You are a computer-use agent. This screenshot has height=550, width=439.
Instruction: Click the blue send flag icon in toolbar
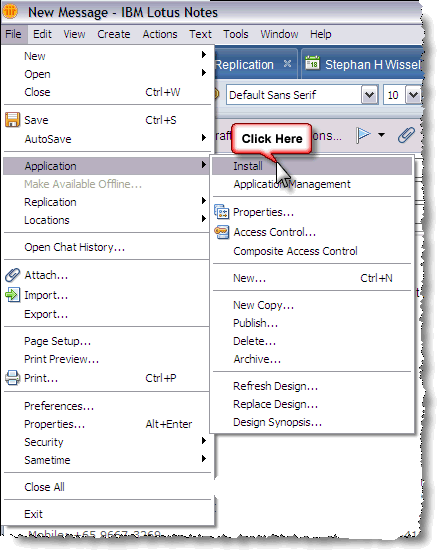[x=363, y=135]
